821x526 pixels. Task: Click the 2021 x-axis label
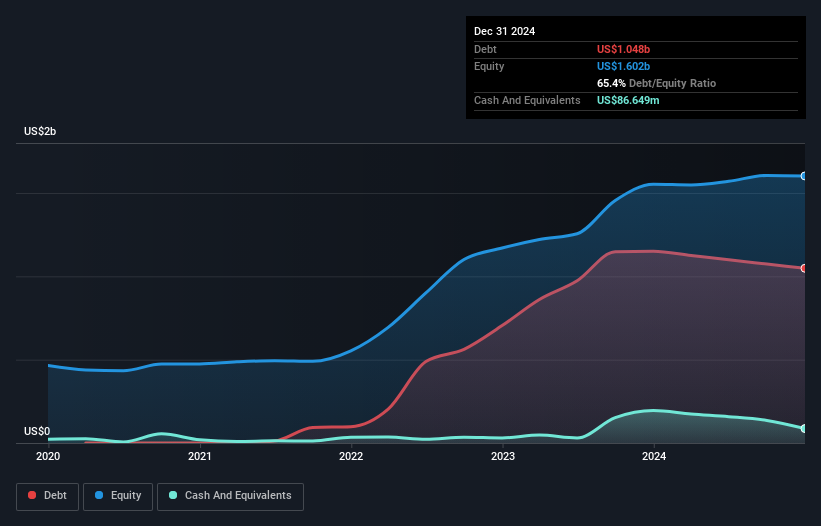click(199, 456)
